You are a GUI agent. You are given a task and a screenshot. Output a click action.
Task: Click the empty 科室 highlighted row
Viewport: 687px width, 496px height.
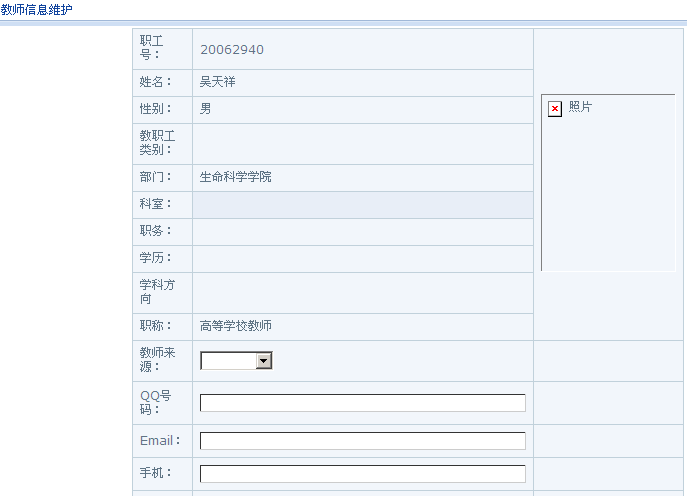click(362, 205)
